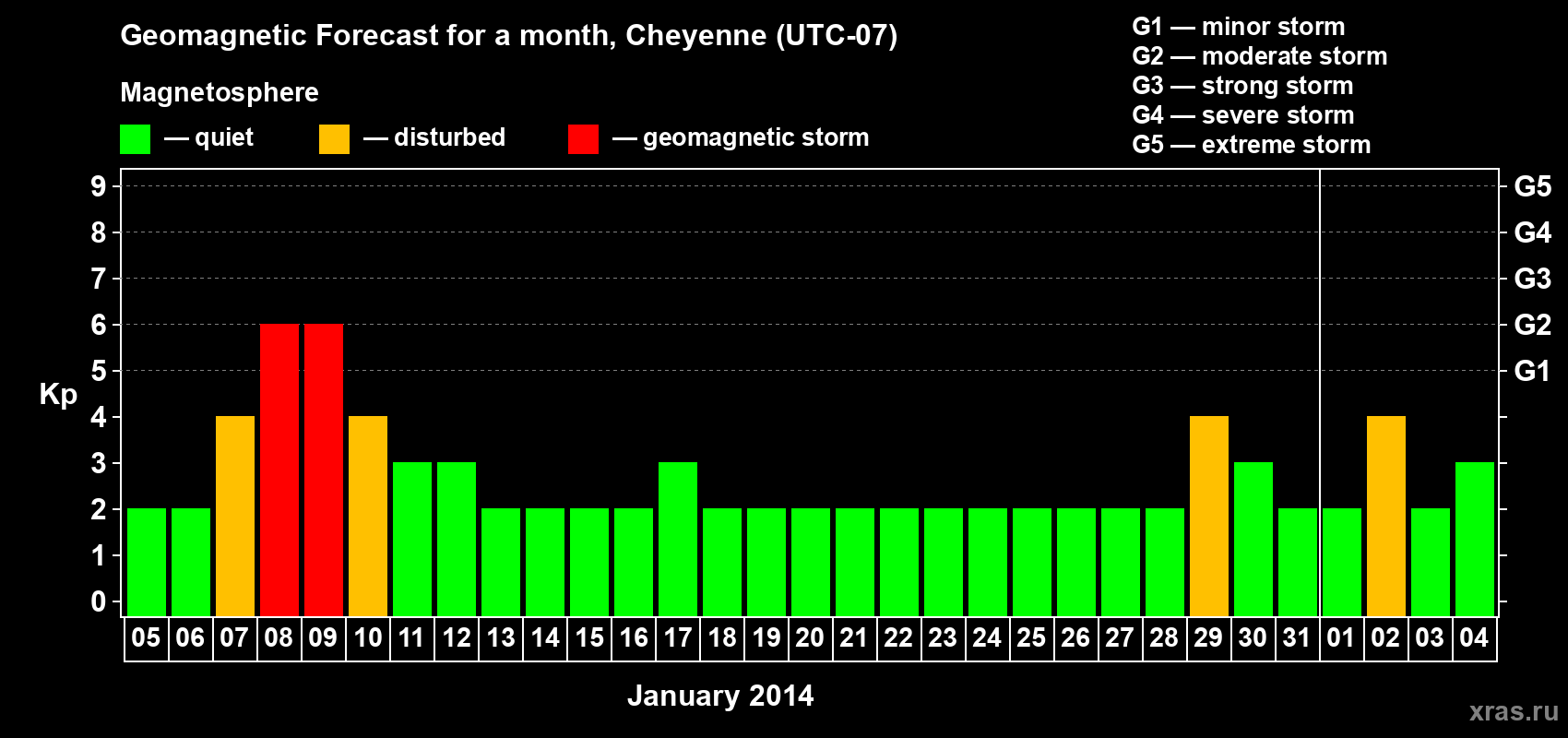Select the red bar for day 09

324,470
